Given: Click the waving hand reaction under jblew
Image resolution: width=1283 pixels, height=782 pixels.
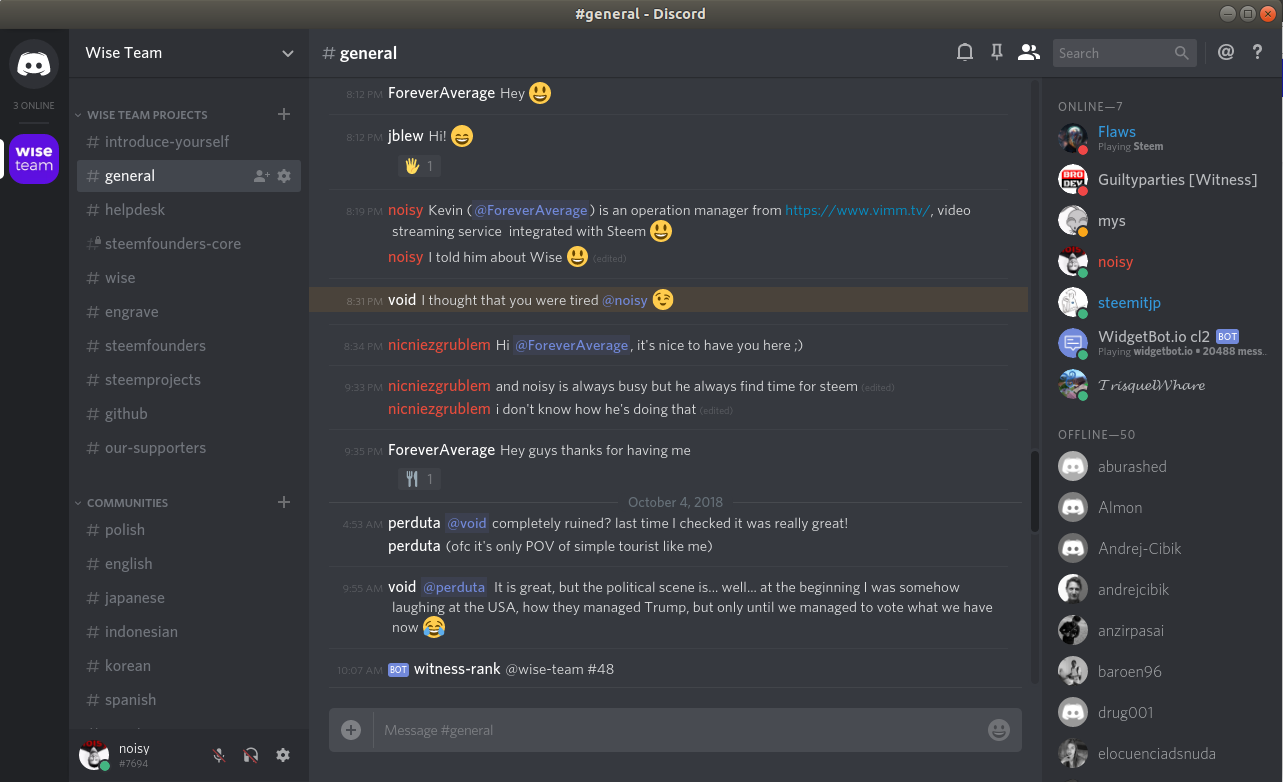Looking at the screenshot, I should (419, 166).
